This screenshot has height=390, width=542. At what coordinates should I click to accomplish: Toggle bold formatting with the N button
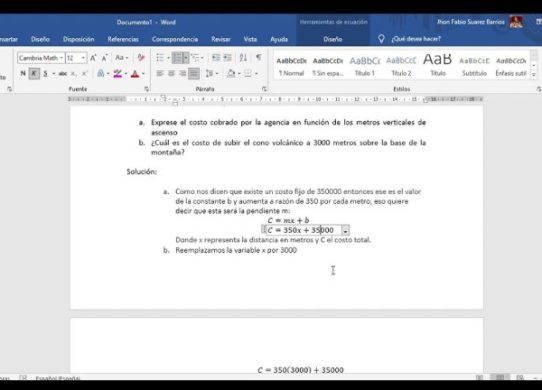tap(23, 73)
